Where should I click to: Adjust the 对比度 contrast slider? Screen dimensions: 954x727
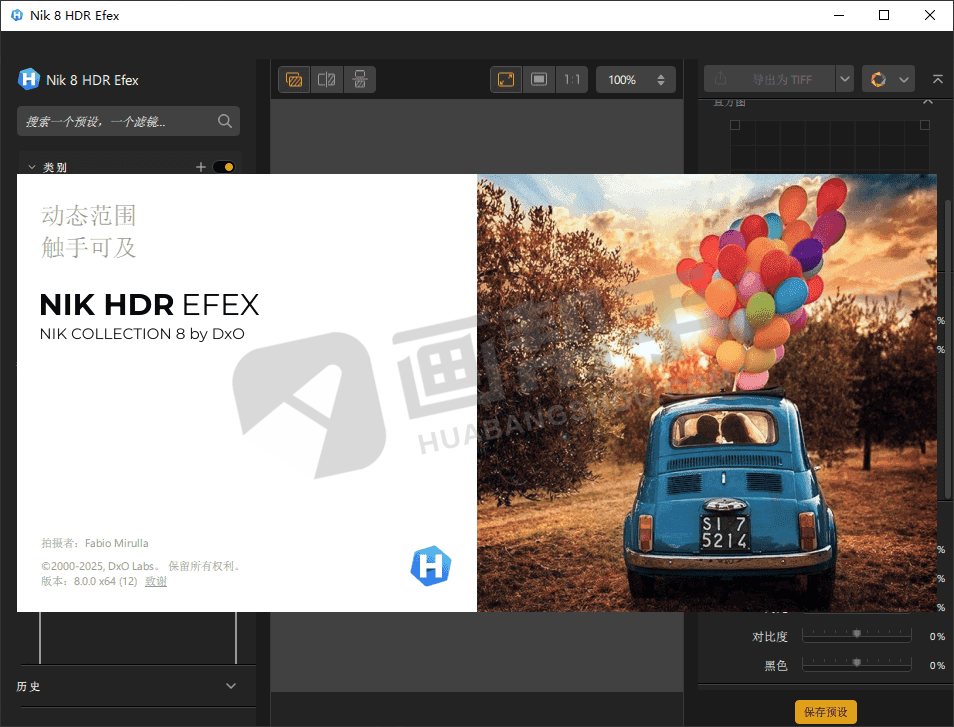coord(857,634)
